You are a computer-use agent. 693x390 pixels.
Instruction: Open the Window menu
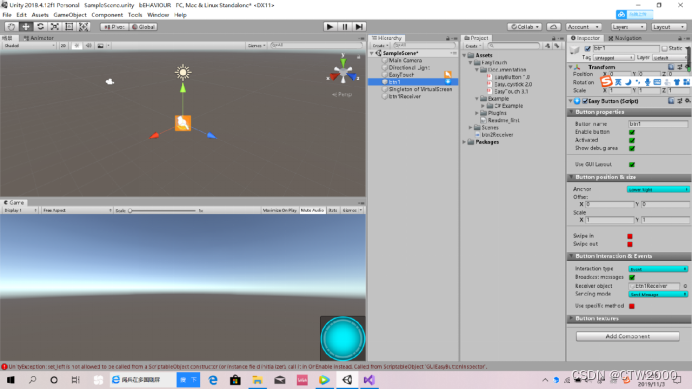(x=158, y=15)
